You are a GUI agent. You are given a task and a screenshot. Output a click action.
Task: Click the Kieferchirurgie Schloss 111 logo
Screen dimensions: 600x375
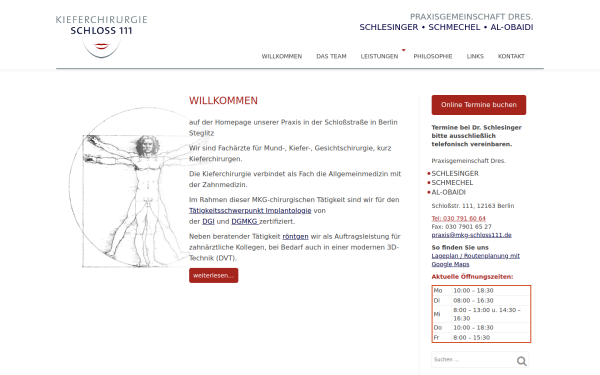click(x=101, y=36)
